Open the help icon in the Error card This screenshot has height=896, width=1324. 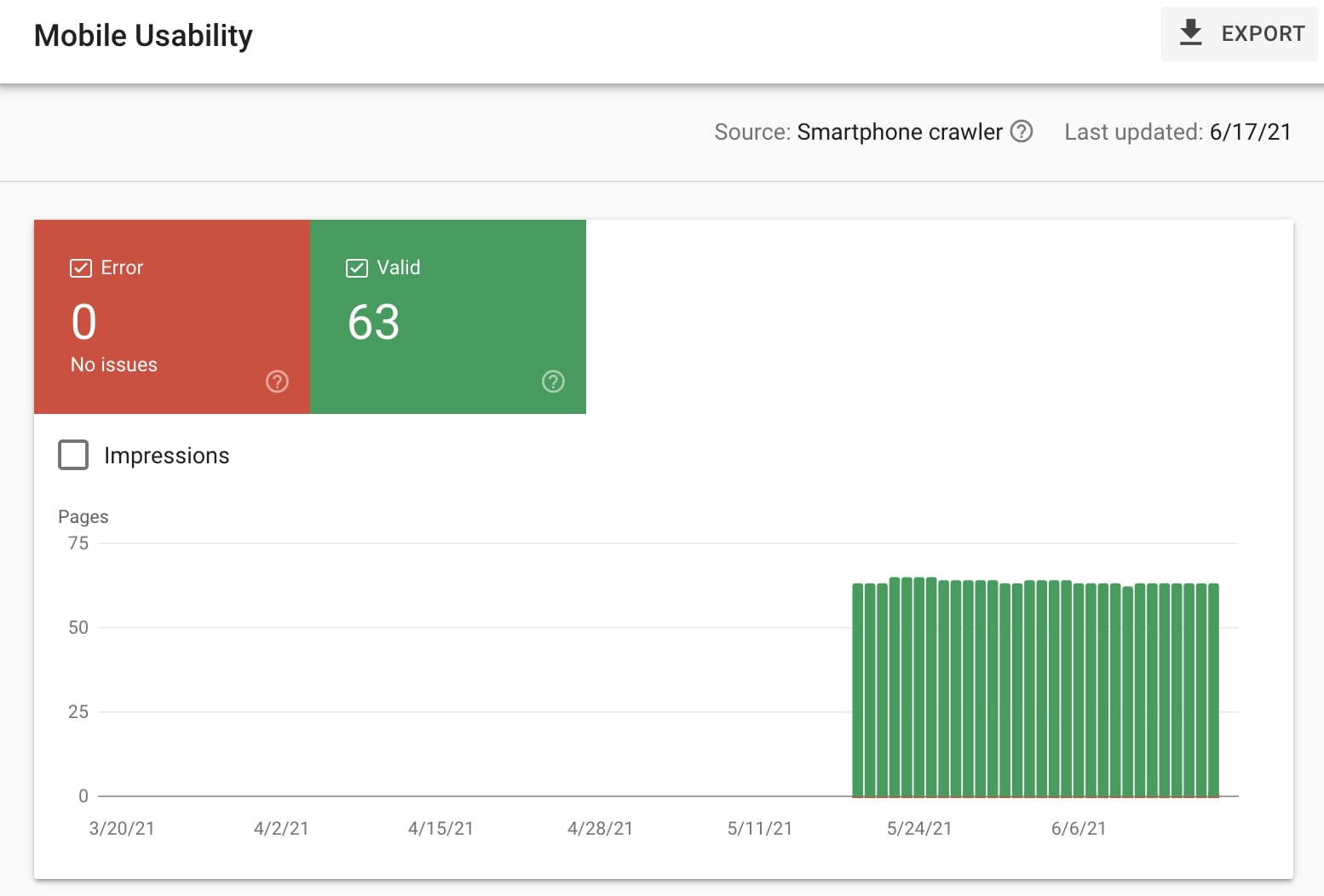point(277,382)
